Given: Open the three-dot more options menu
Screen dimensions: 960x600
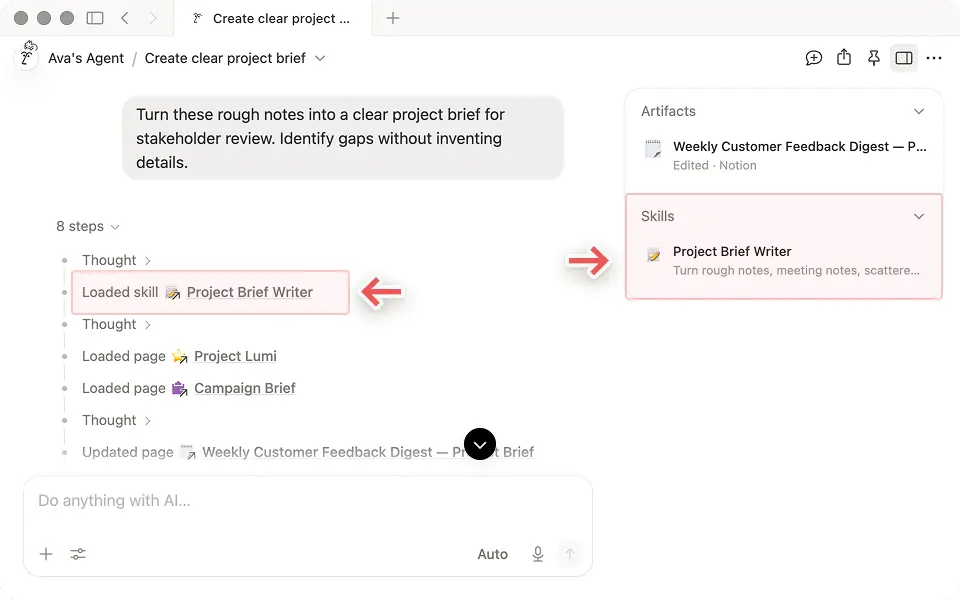Looking at the screenshot, I should pos(934,58).
